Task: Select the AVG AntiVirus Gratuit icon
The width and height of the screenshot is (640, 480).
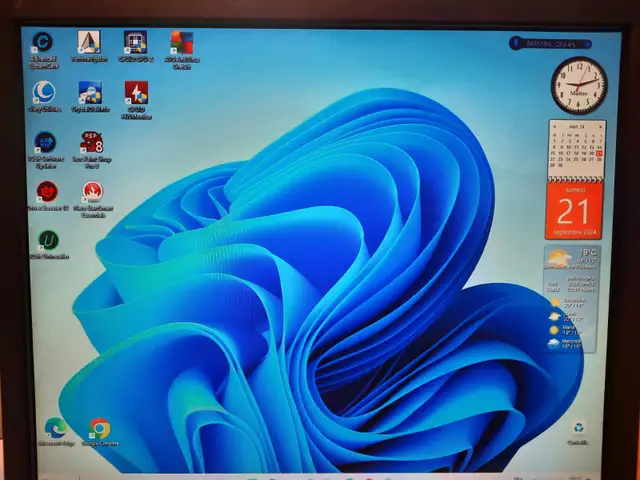Action: (x=182, y=50)
